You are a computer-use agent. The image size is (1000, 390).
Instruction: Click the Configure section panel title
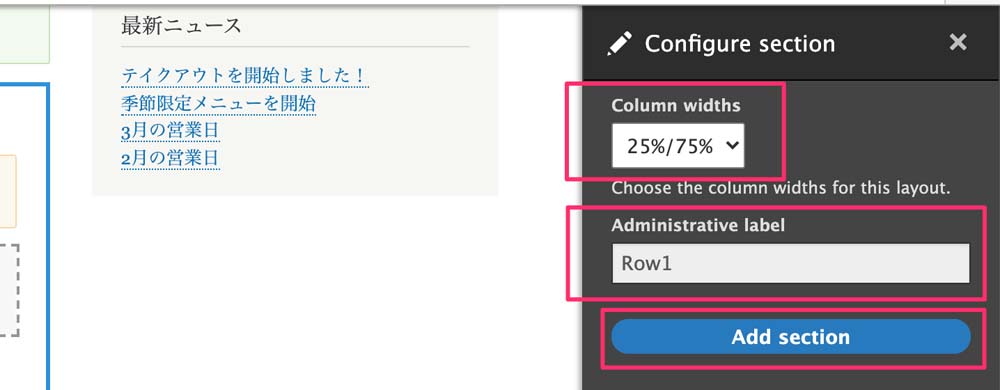[x=740, y=44]
